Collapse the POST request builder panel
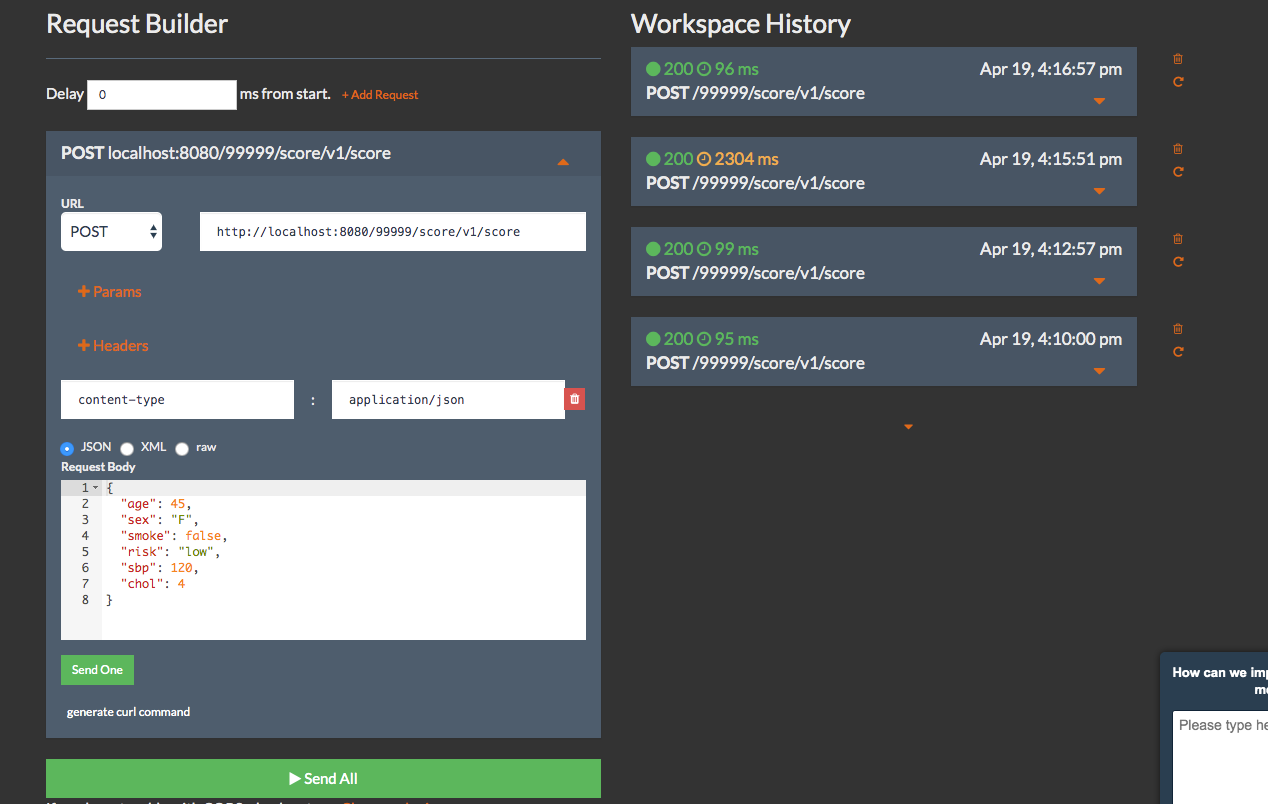The image size is (1268, 804). tap(563, 162)
